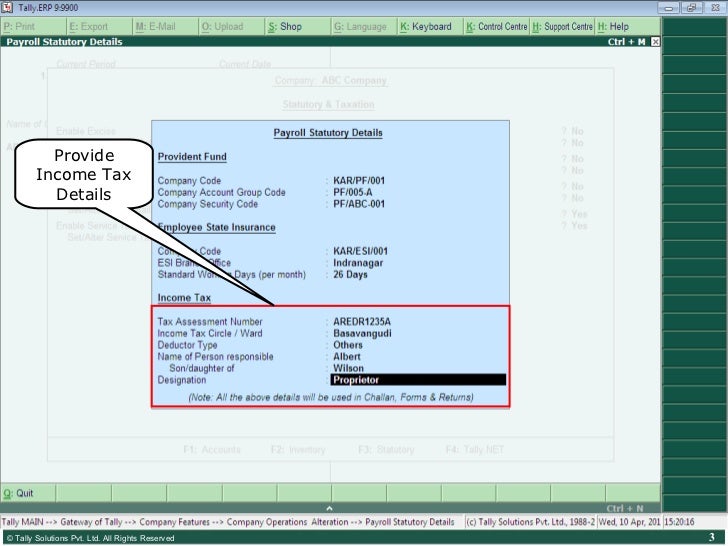Screen dimensions: 728x546
Task: Edit the PF Company Code field KAR/PF/001
Action: pos(359,181)
